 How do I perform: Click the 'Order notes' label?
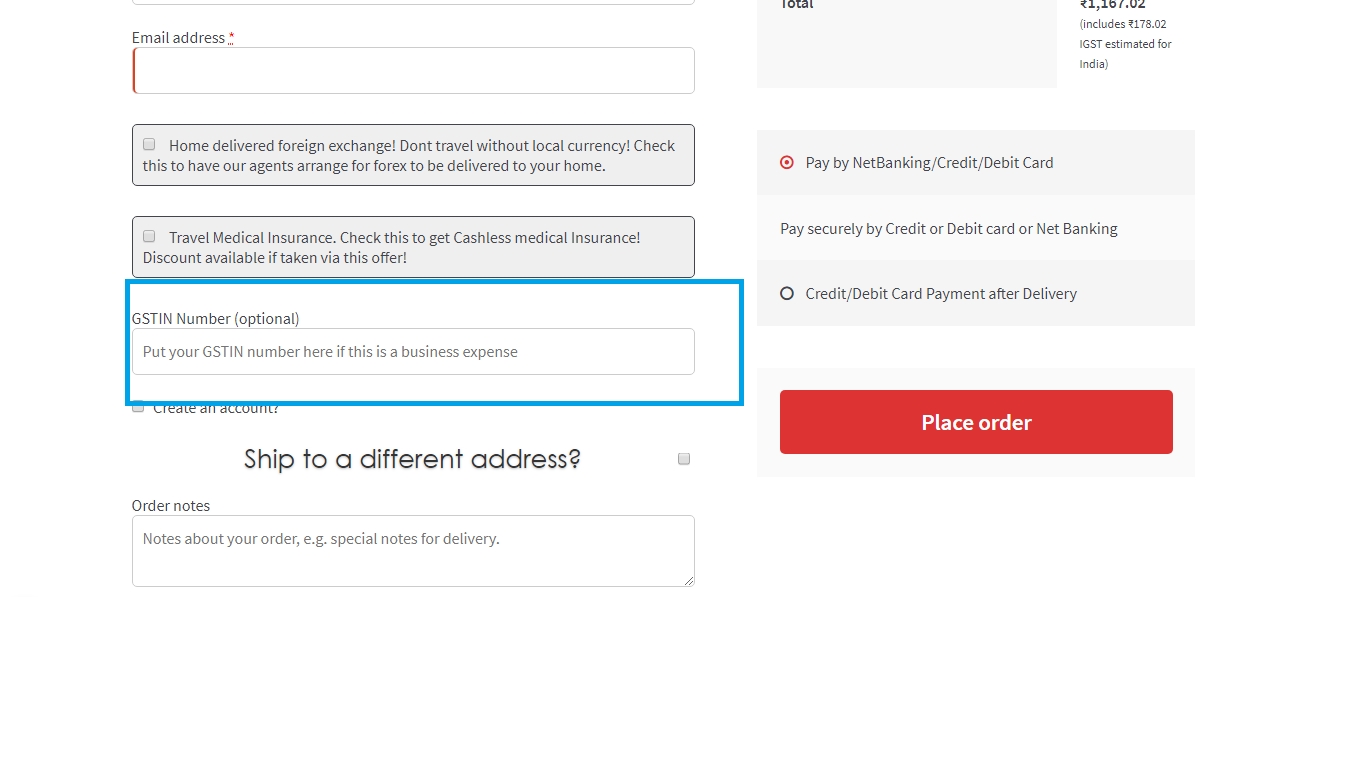click(171, 505)
